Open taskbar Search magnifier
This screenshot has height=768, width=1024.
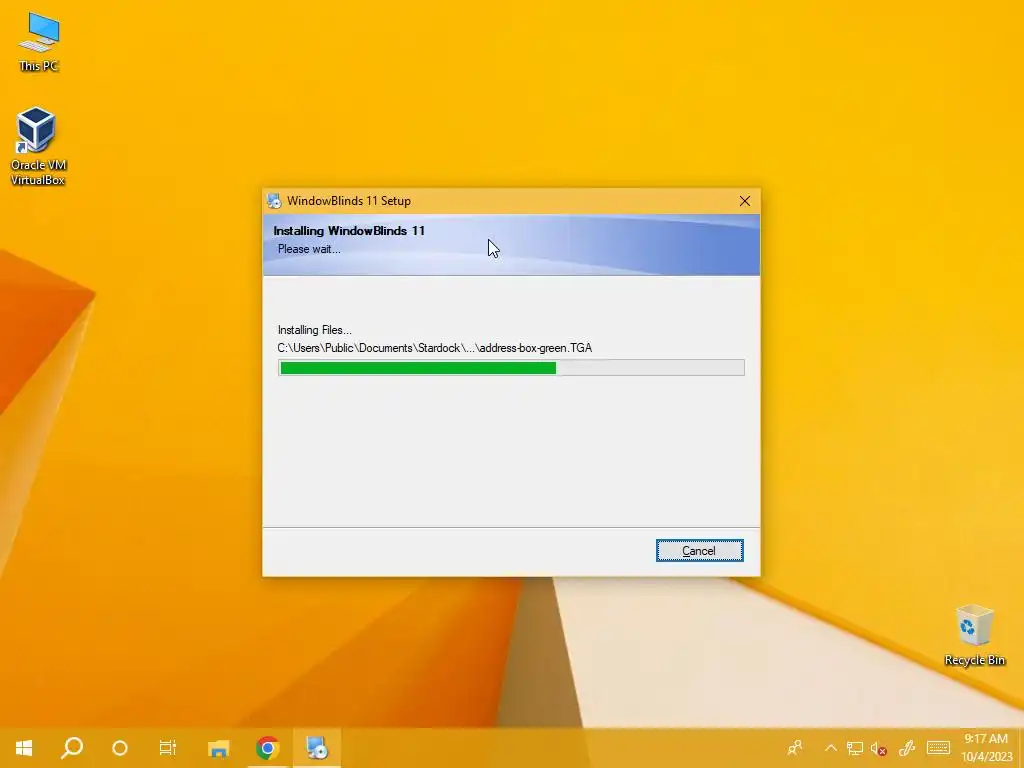tap(72, 748)
